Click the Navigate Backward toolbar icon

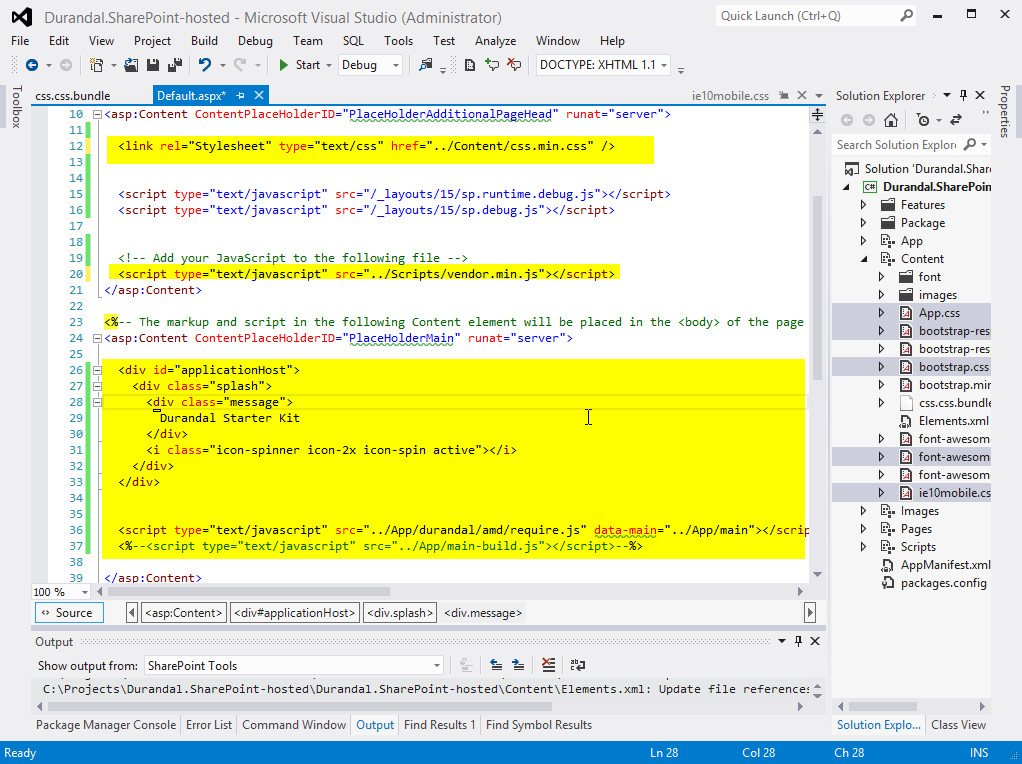coord(31,65)
